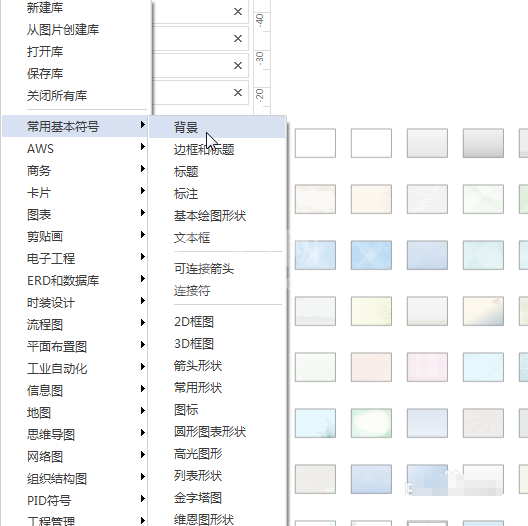Select 基本绘图形状 library
The height and width of the screenshot is (526, 528).
(218, 216)
